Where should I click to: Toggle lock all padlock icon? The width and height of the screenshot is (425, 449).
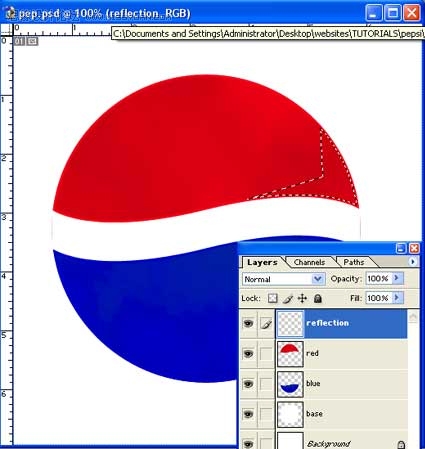point(318,298)
